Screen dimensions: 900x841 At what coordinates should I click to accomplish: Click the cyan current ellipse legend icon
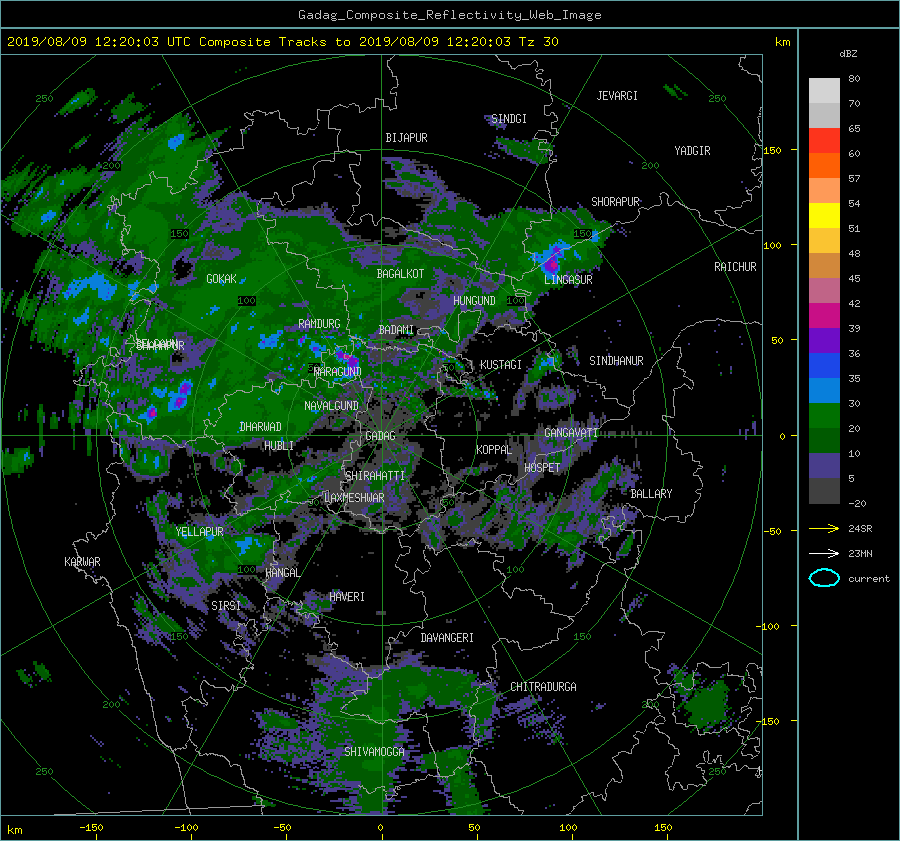pyautogui.click(x=824, y=578)
